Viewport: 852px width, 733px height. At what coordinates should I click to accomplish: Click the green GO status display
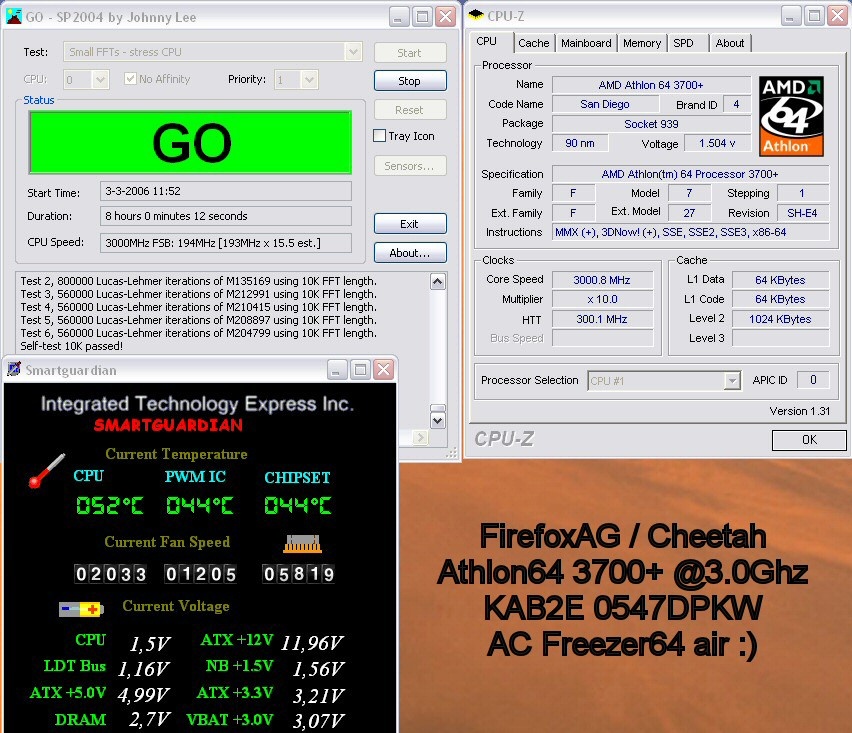point(191,142)
